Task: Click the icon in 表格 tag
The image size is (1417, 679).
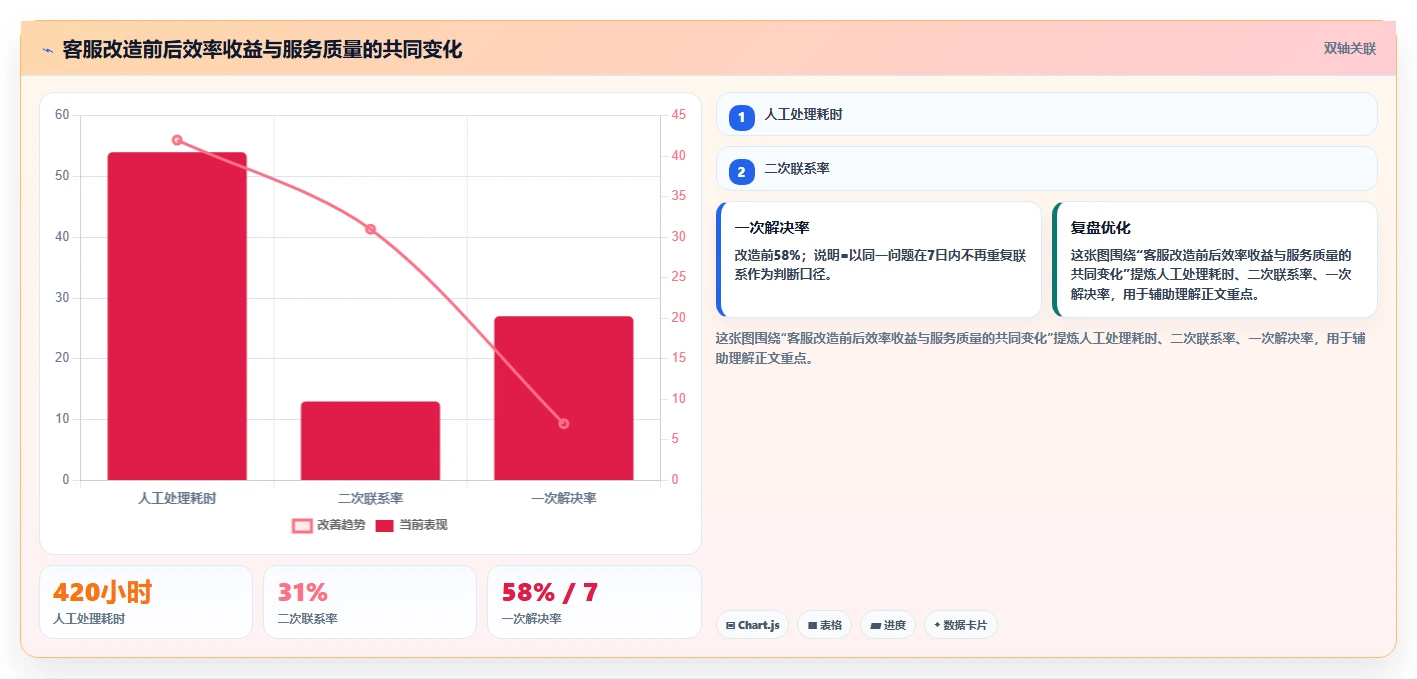Action: (x=813, y=626)
